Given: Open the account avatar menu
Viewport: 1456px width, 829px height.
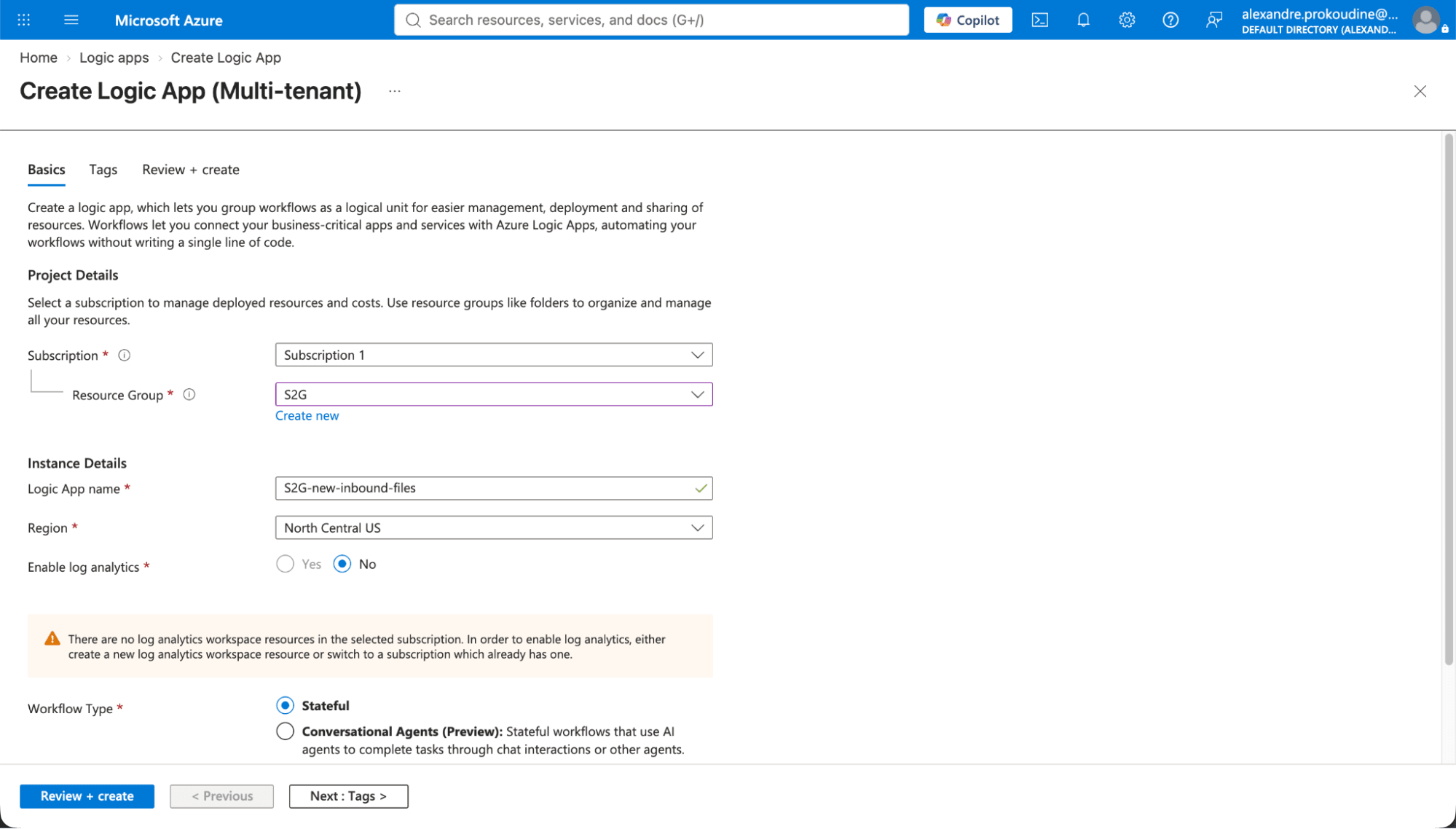Looking at the screenshot, I should tap(1425, 20).
